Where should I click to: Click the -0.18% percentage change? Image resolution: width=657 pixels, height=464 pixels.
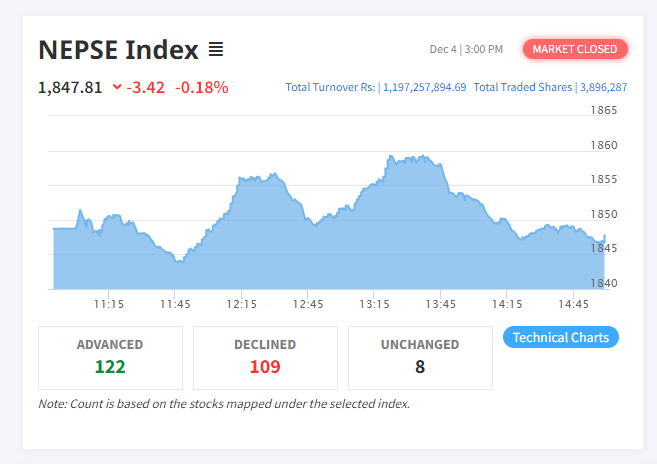pos(201,87)
